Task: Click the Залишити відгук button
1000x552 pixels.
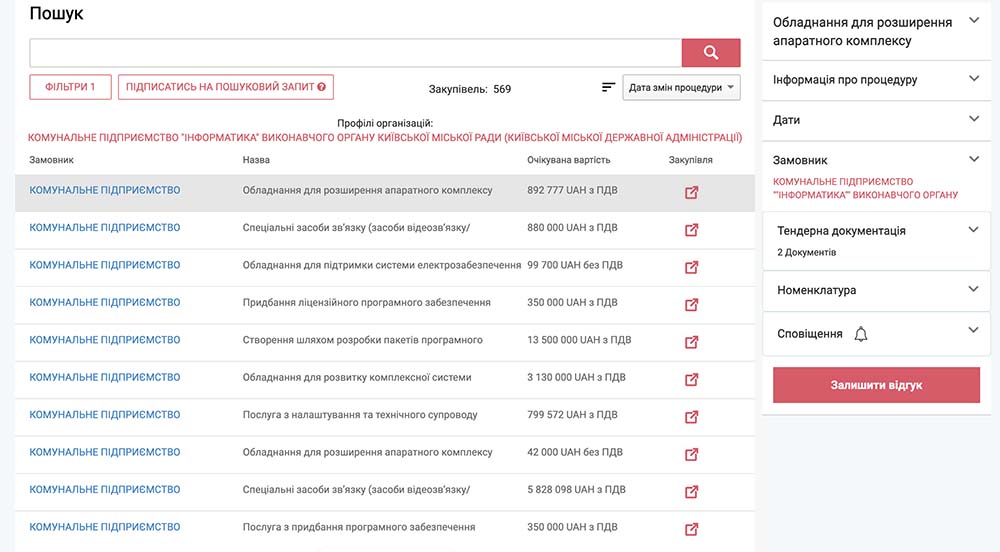Action: (x=876, y=385)
